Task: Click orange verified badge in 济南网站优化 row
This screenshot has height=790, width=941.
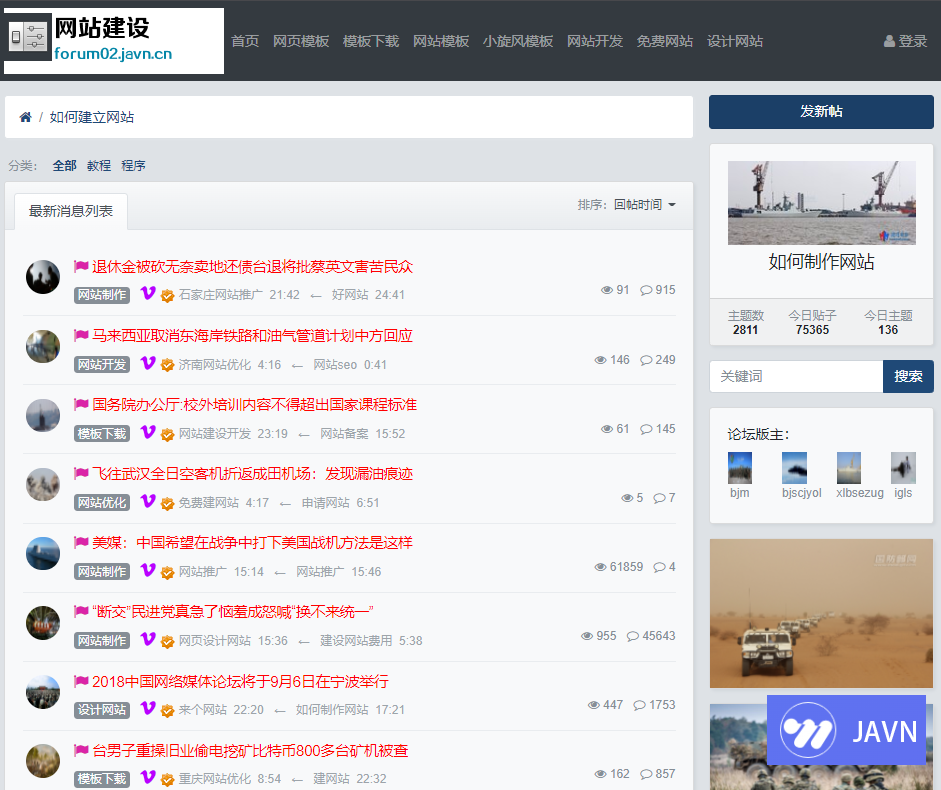Action: (167, 365)
